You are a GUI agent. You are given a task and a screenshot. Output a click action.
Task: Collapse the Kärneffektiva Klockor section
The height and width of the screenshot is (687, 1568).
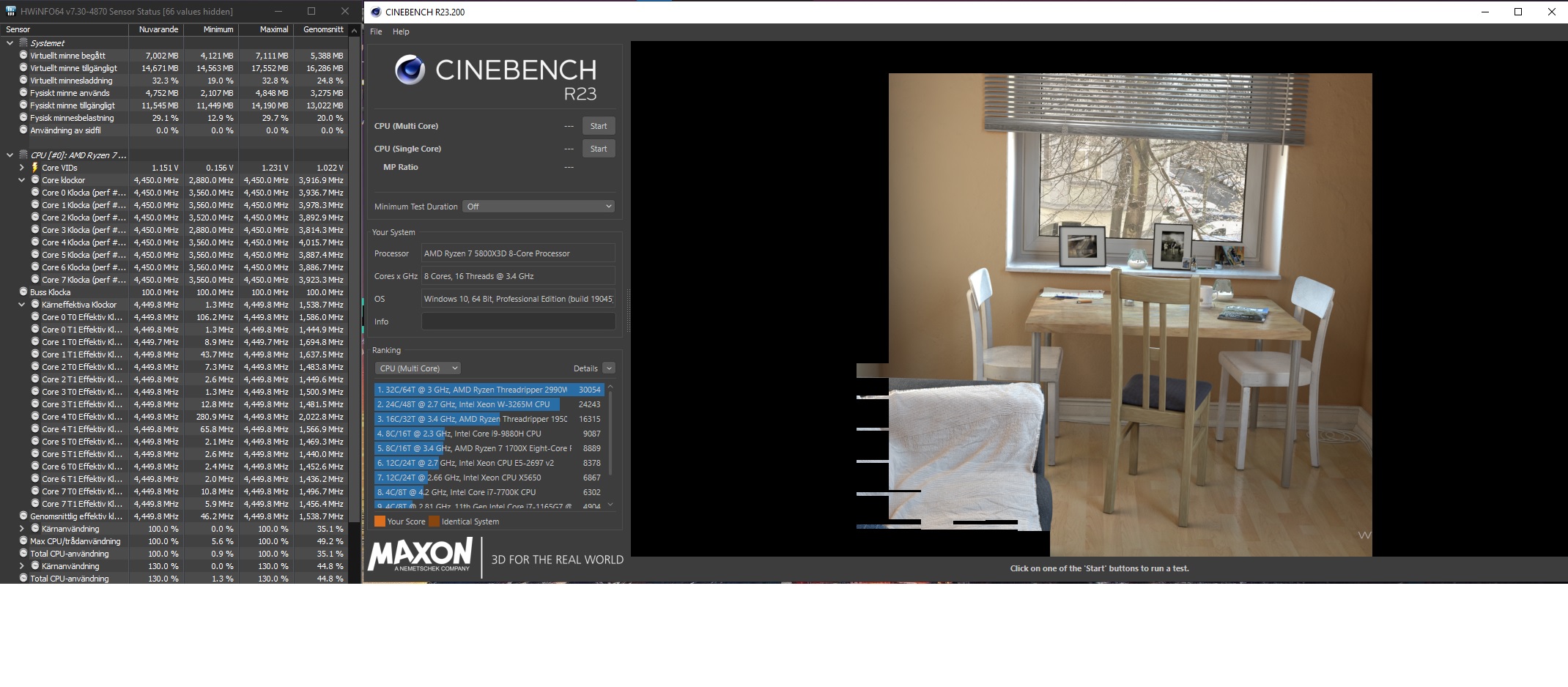[x=22, y=305]
